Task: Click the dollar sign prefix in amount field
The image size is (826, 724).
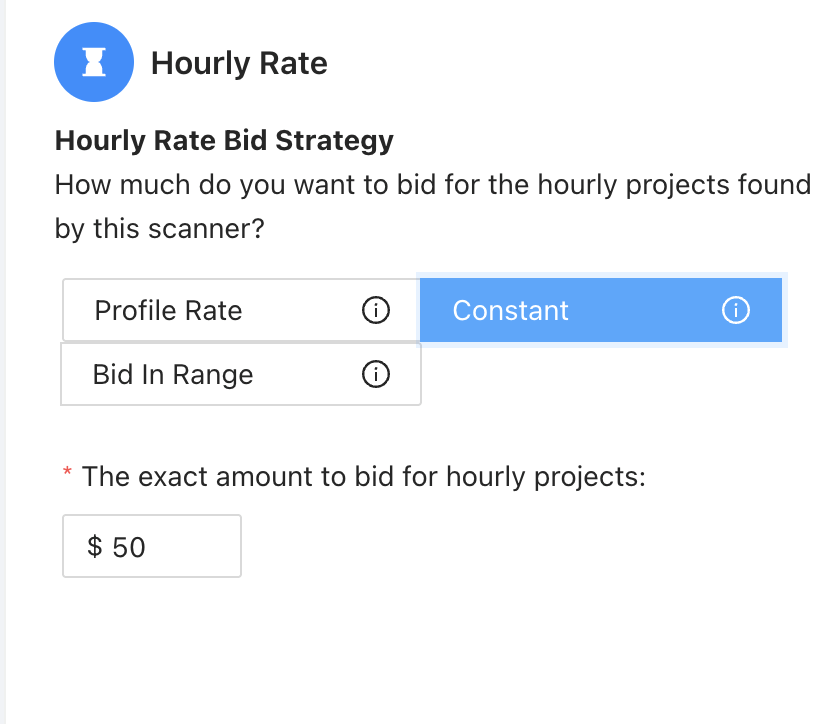Action: click(95, 546)
